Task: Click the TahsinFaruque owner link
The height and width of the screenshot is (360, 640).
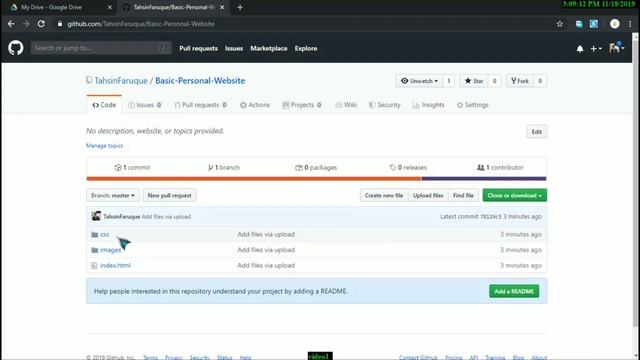Action: (121, 81)
